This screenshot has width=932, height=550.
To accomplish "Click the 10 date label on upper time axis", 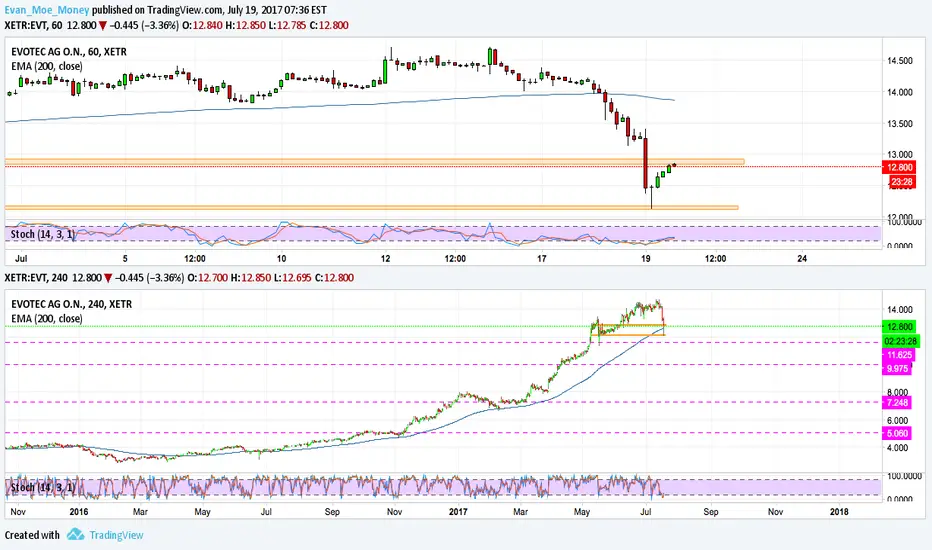I will coord(281,259).
